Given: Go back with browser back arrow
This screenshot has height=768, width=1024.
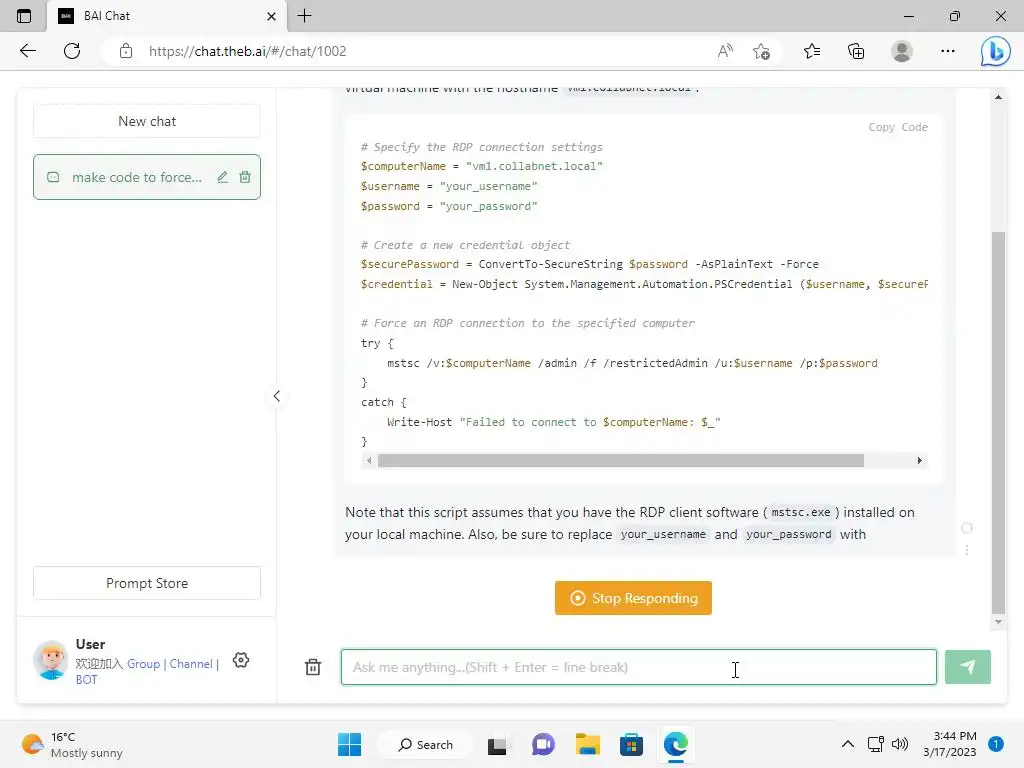Looking at the screenshot, I should tap(27, 51).
